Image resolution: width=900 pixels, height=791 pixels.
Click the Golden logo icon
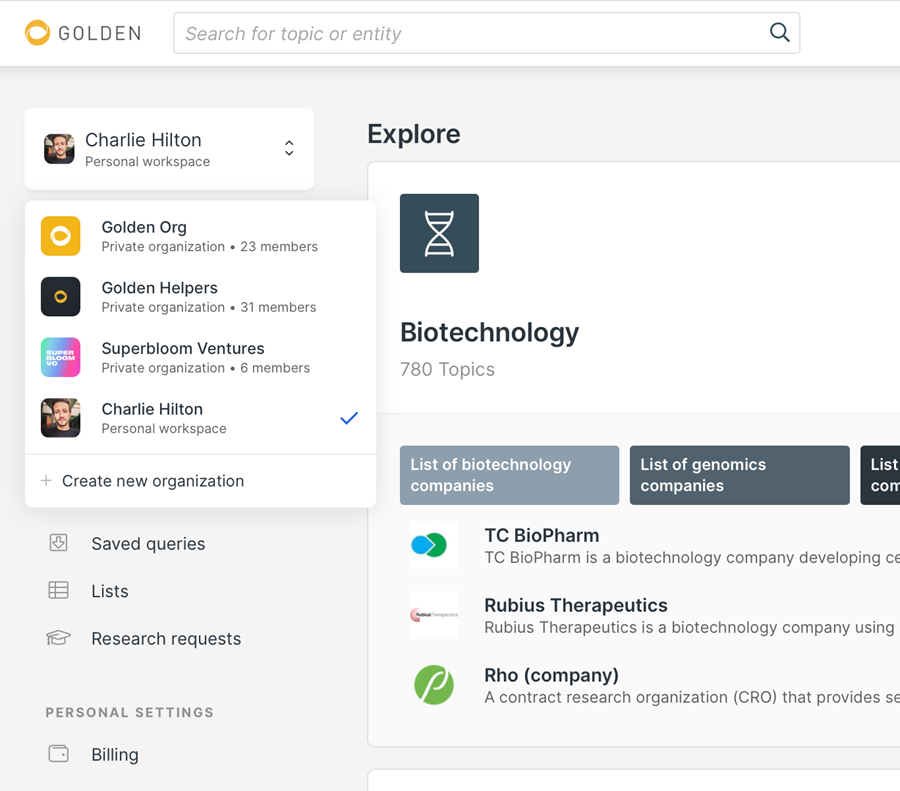pos(37,33)
